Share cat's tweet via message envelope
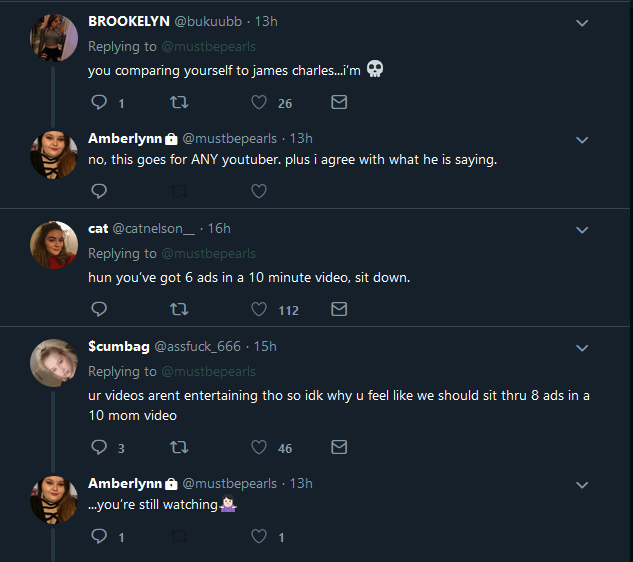The width and height of the screenshot is (633, 562). [339, 309]
